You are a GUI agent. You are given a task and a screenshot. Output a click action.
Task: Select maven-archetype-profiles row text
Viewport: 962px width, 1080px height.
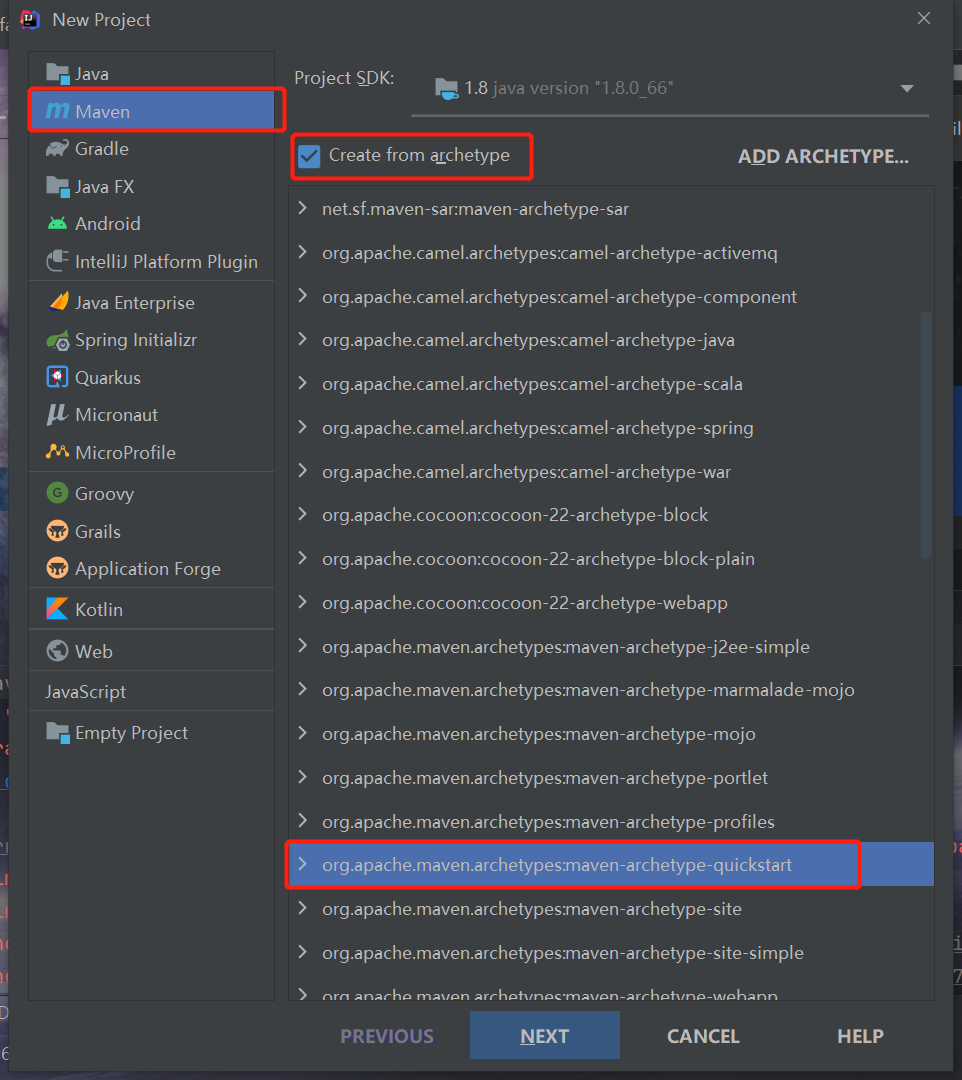click(x=548, y=822)
